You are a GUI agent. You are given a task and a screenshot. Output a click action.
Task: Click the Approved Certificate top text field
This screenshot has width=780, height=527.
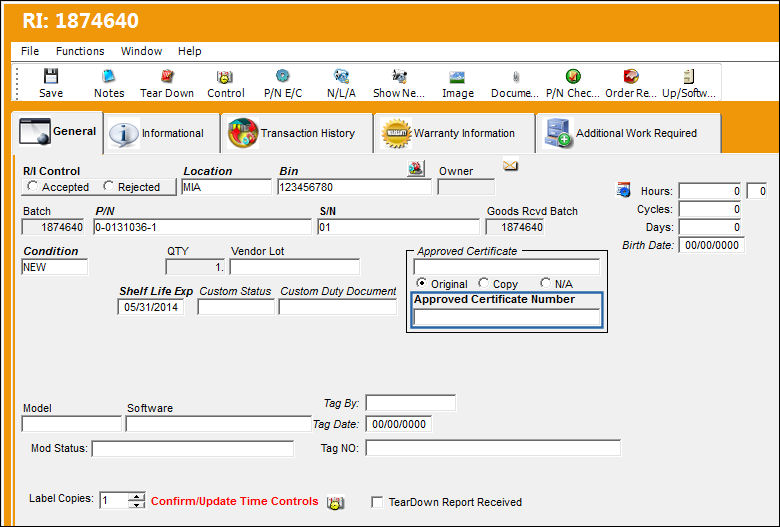506,267
